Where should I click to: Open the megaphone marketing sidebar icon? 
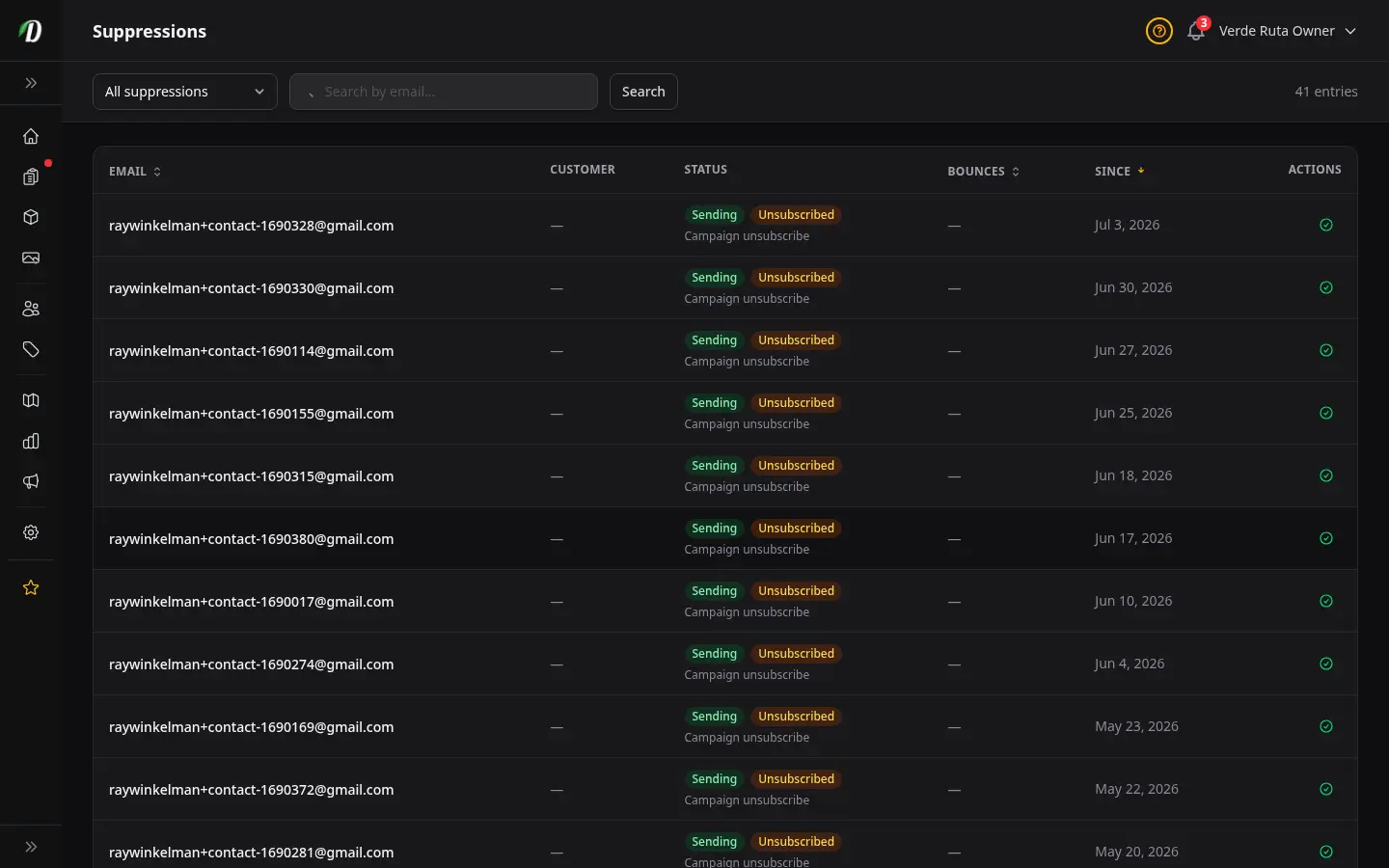click(31, 481)
